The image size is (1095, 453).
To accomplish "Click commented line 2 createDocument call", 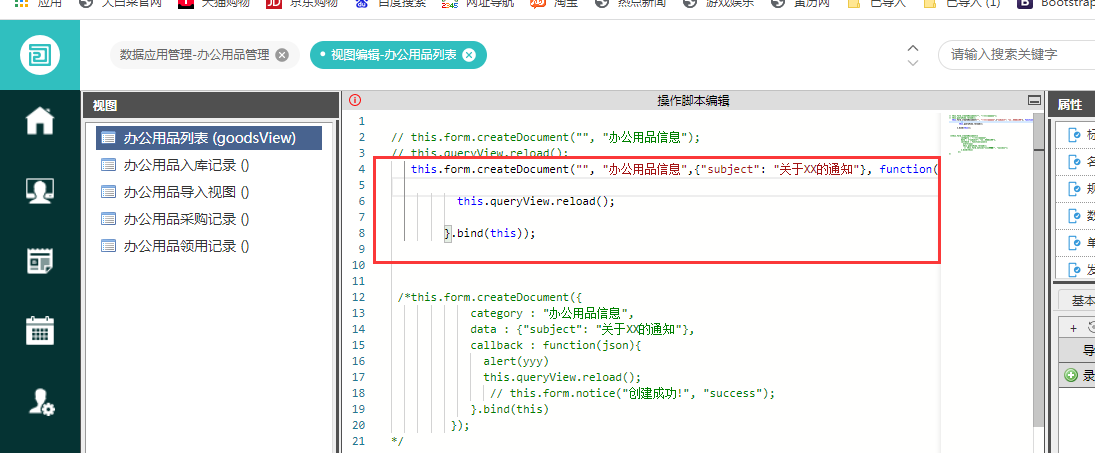I will [545, 137].
